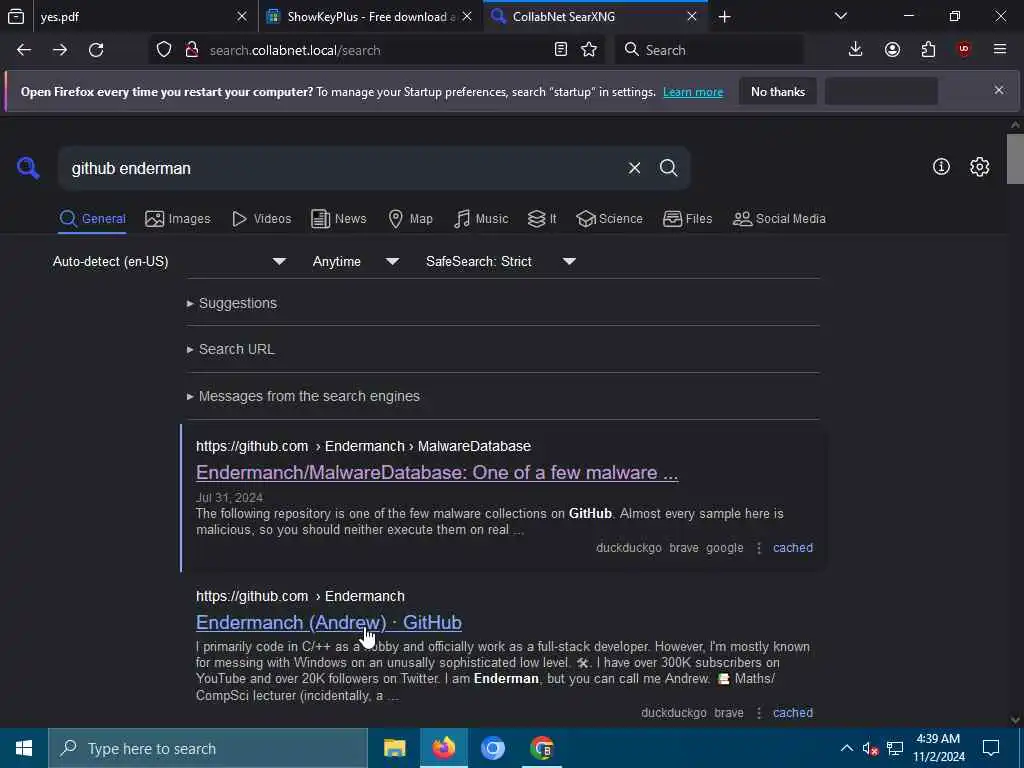Select the News search category
1024x768 pixels.
(x=338, y=219)
